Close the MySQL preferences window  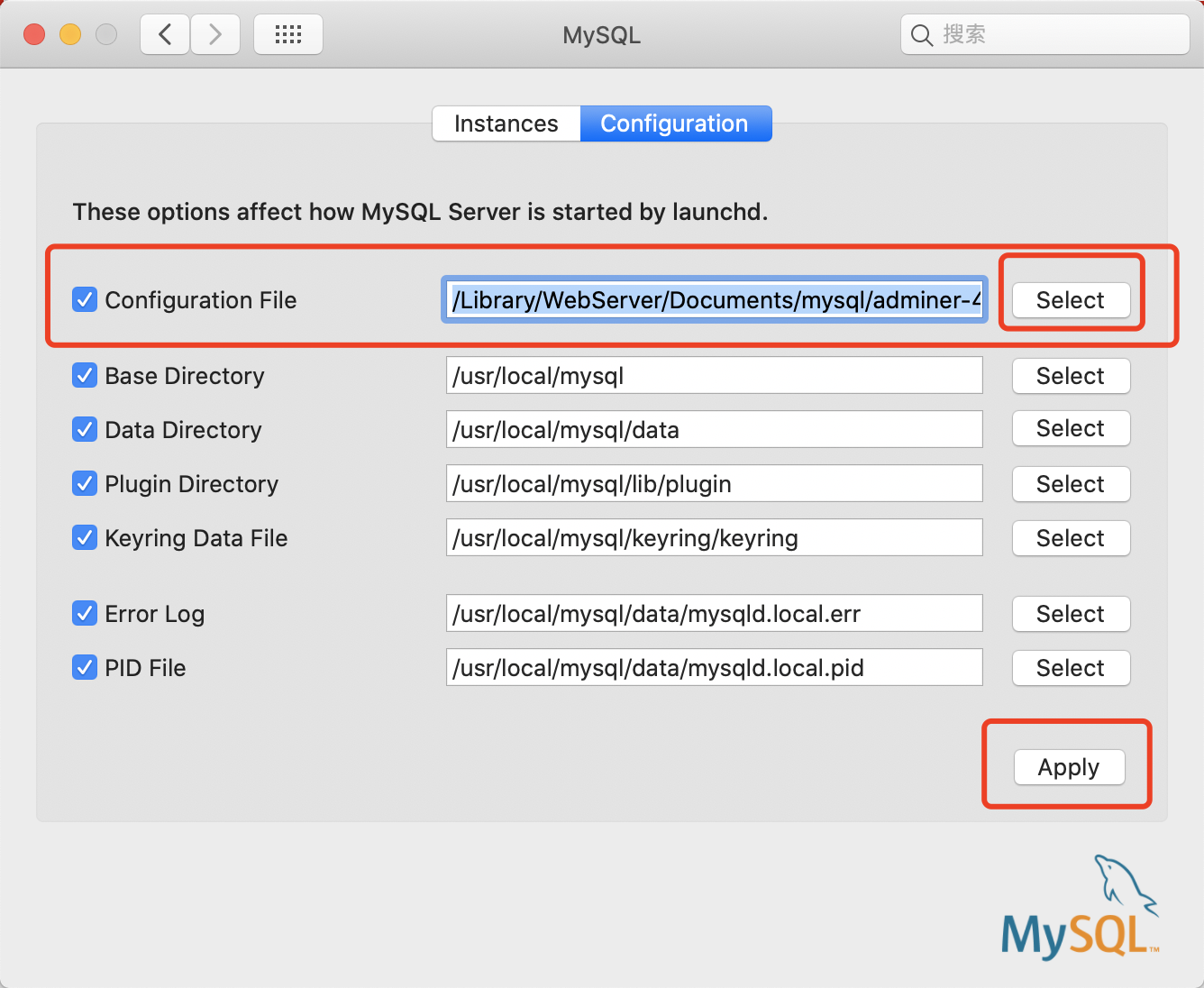coord(34,34)
